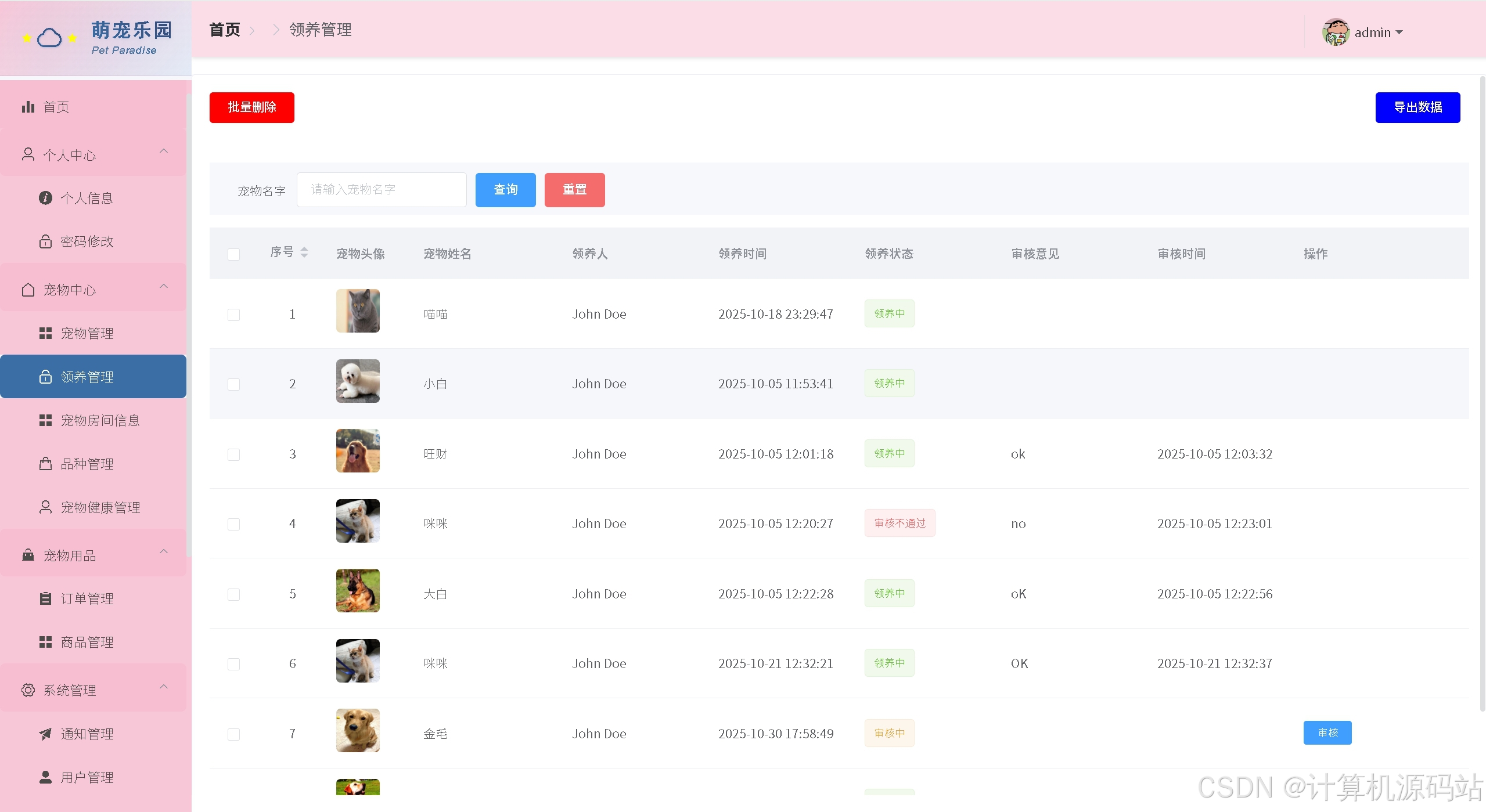Collapse the 宠物用品 menu chevron
This screenshot has width=1486, height=812.
click(164, 551)
